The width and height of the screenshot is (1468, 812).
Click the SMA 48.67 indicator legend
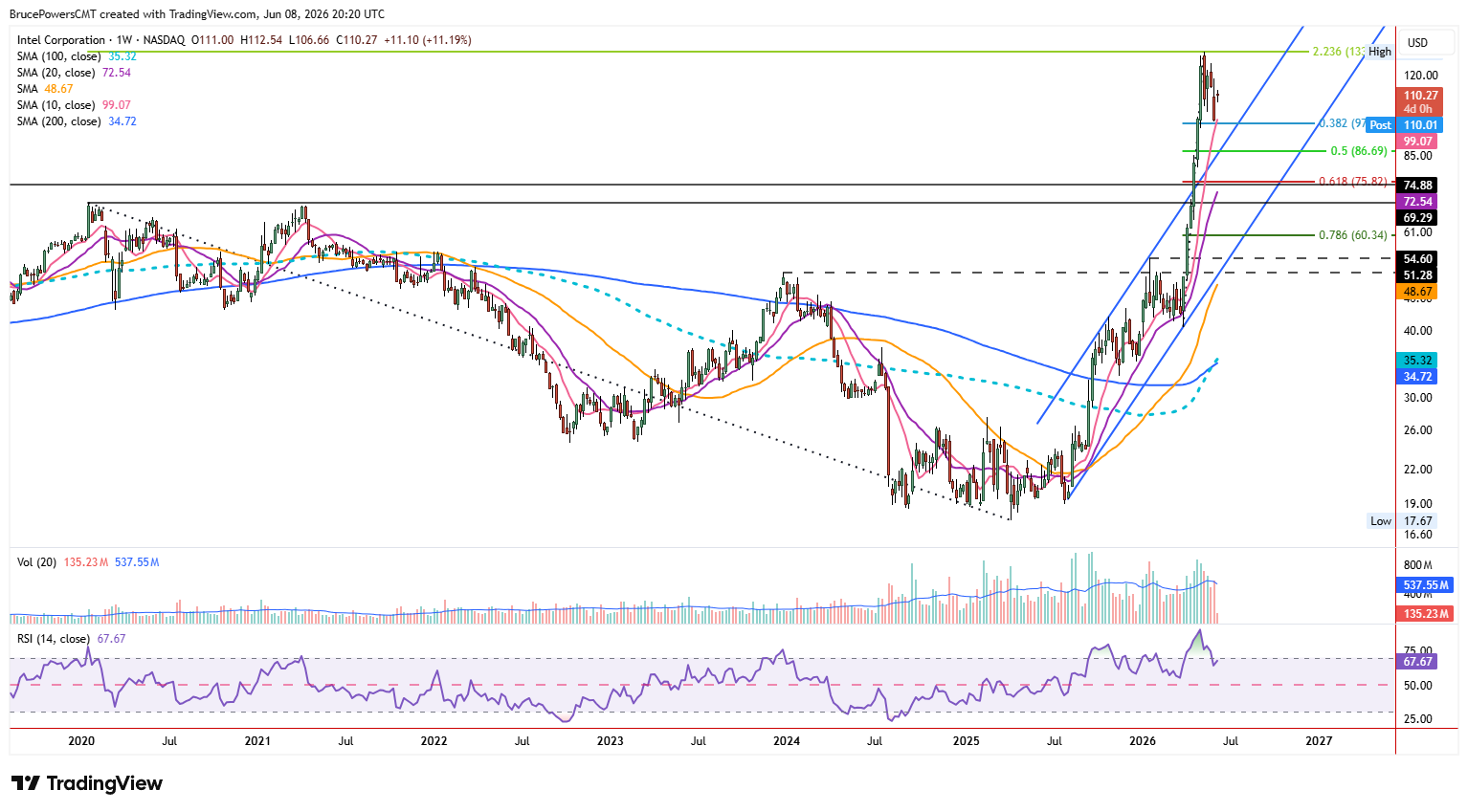45,89
